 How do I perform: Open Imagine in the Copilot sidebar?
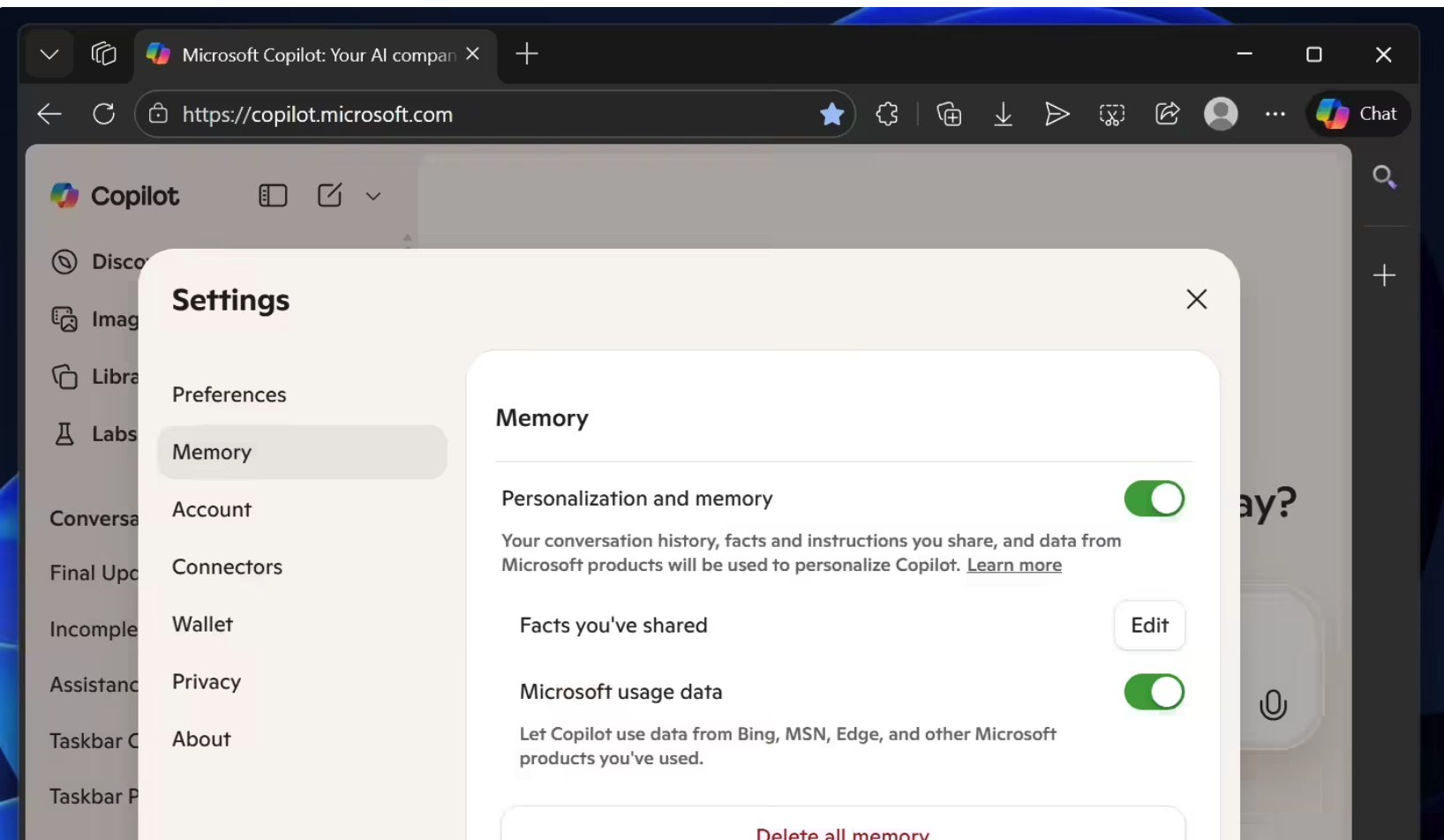point(95,319)
